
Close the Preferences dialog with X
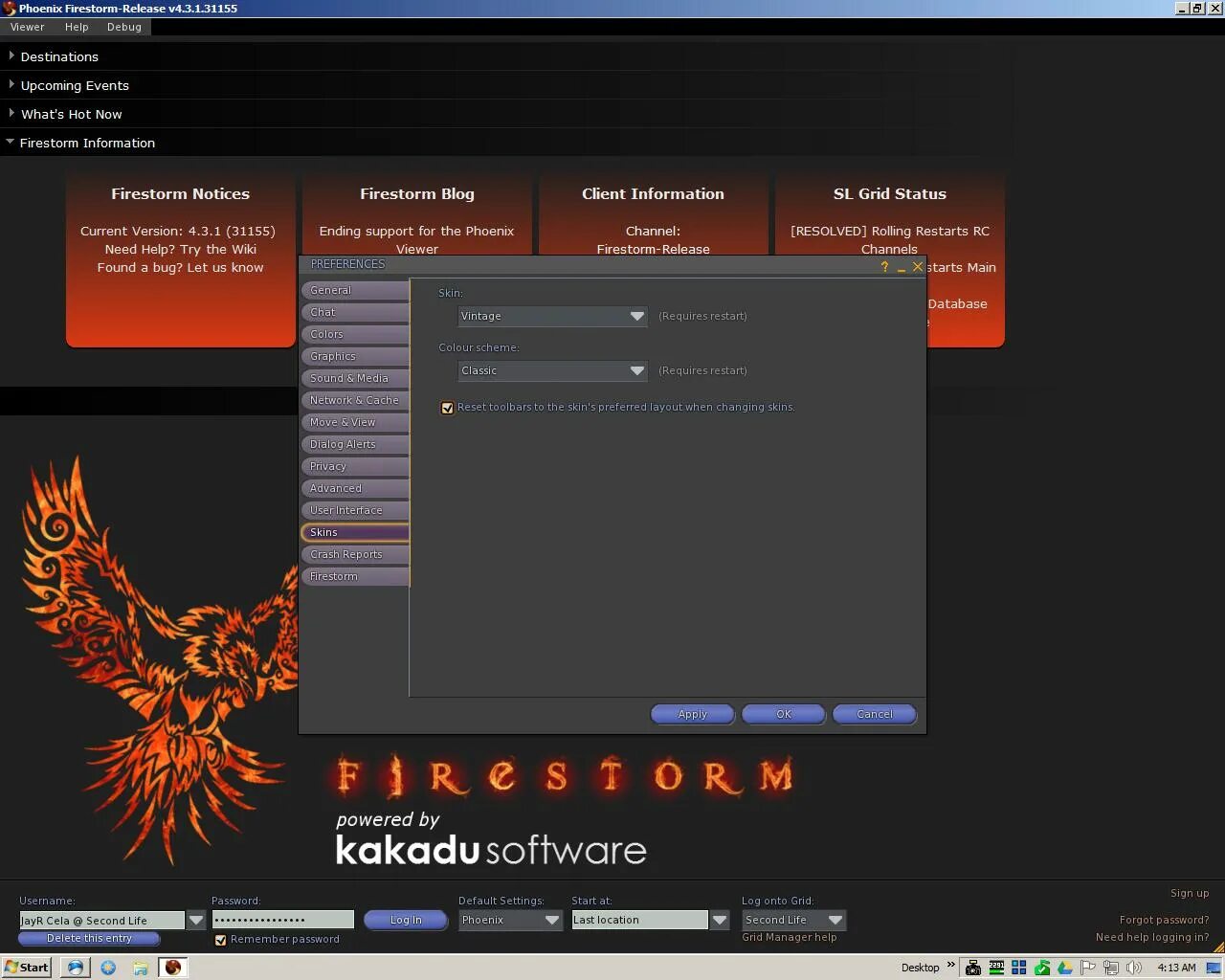pos(917,266)
